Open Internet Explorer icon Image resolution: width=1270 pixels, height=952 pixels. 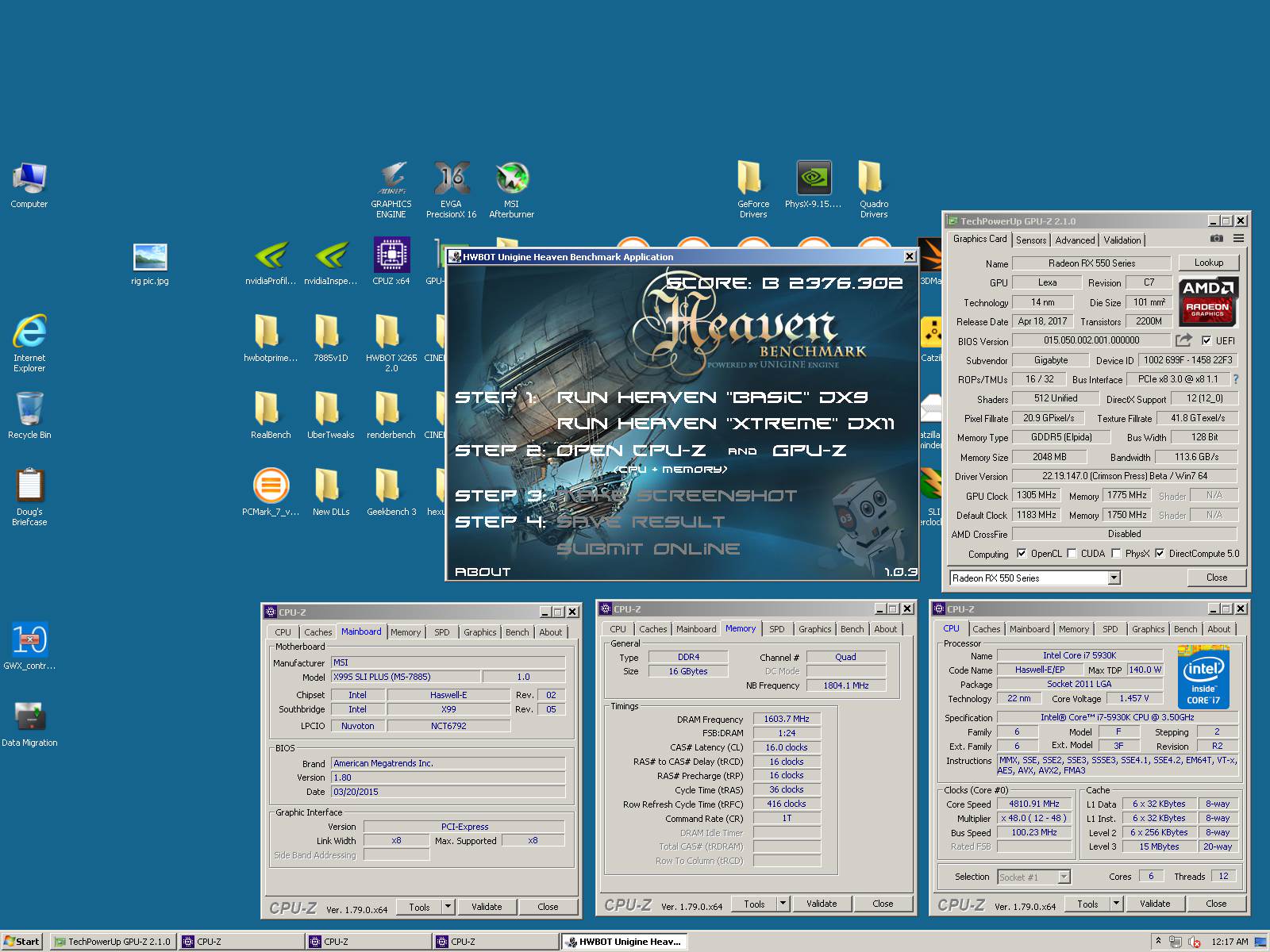click(29, 343)
